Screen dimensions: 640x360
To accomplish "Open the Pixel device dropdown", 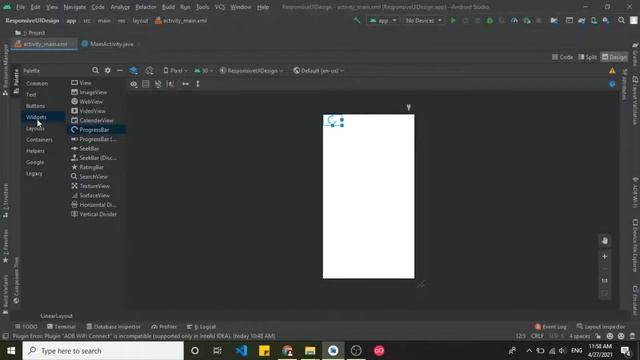I will (x=176, y=71).
